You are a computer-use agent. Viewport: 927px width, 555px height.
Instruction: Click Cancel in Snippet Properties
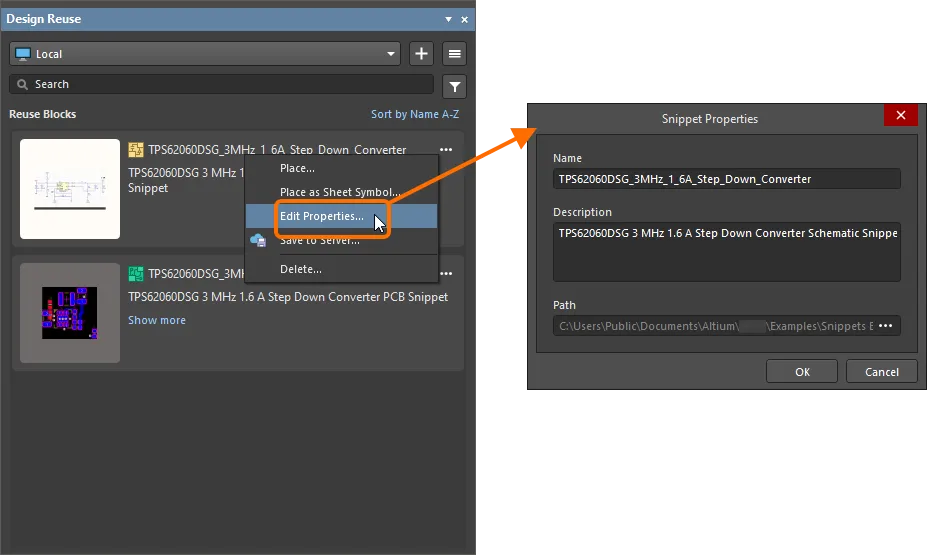click(x=881, y=372)
